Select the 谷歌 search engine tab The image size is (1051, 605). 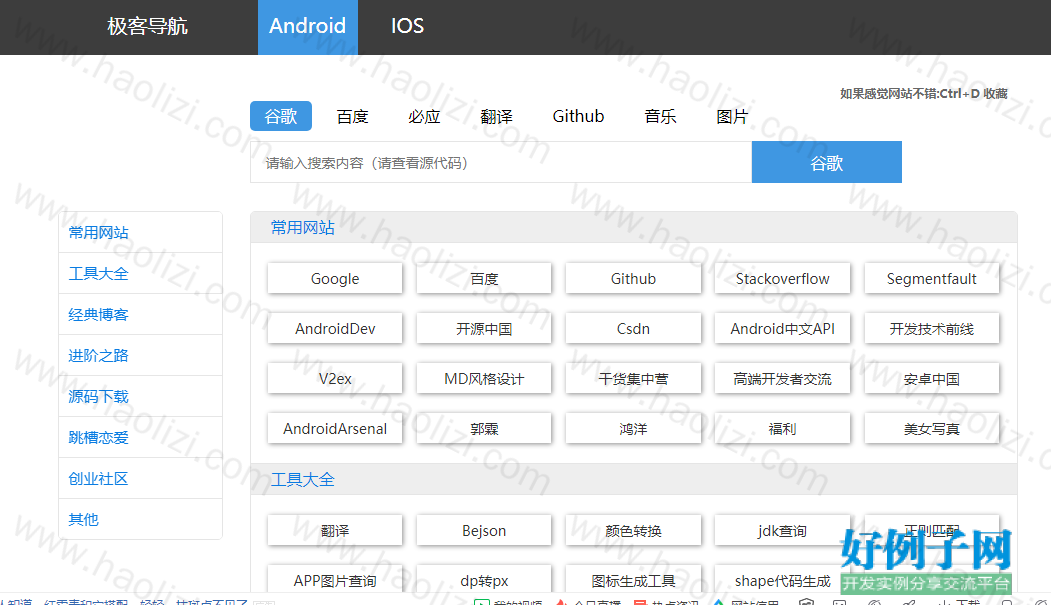click(281, 116)
